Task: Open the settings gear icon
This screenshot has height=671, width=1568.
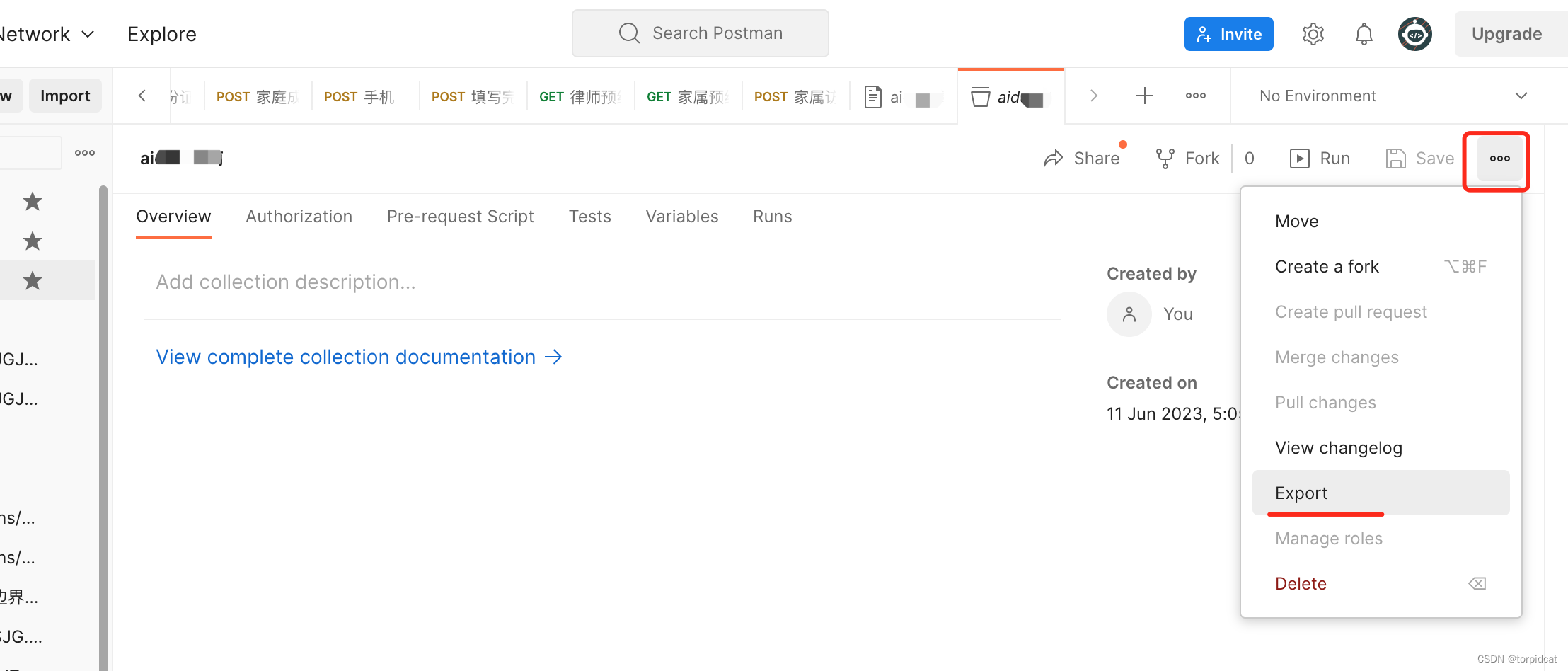Action: coord(1313,34)
